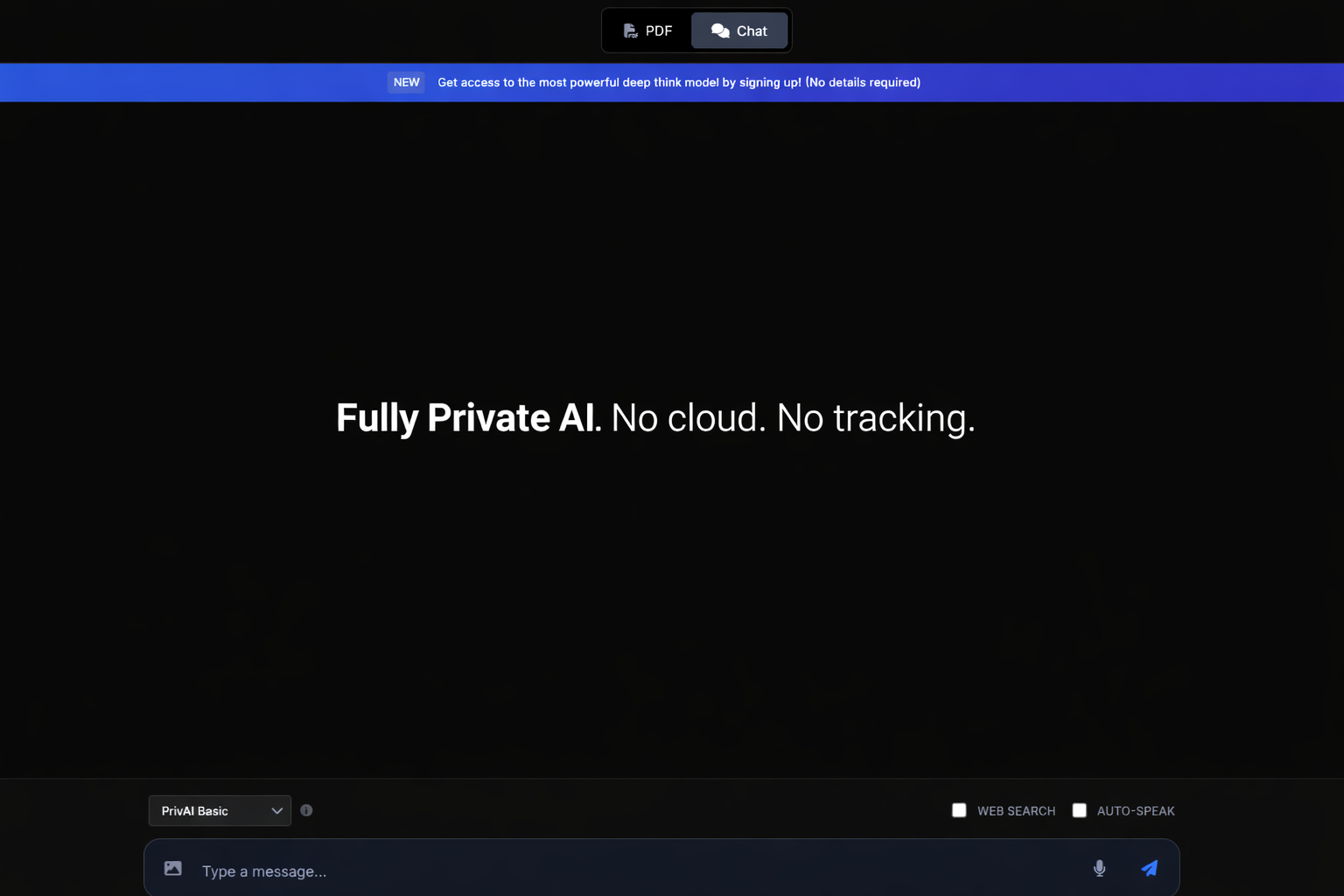Tap the picture upload icon in the message bar
The width and height of the screenshot is (1344, 896).
pyautogui.click(x=172, y=868)
